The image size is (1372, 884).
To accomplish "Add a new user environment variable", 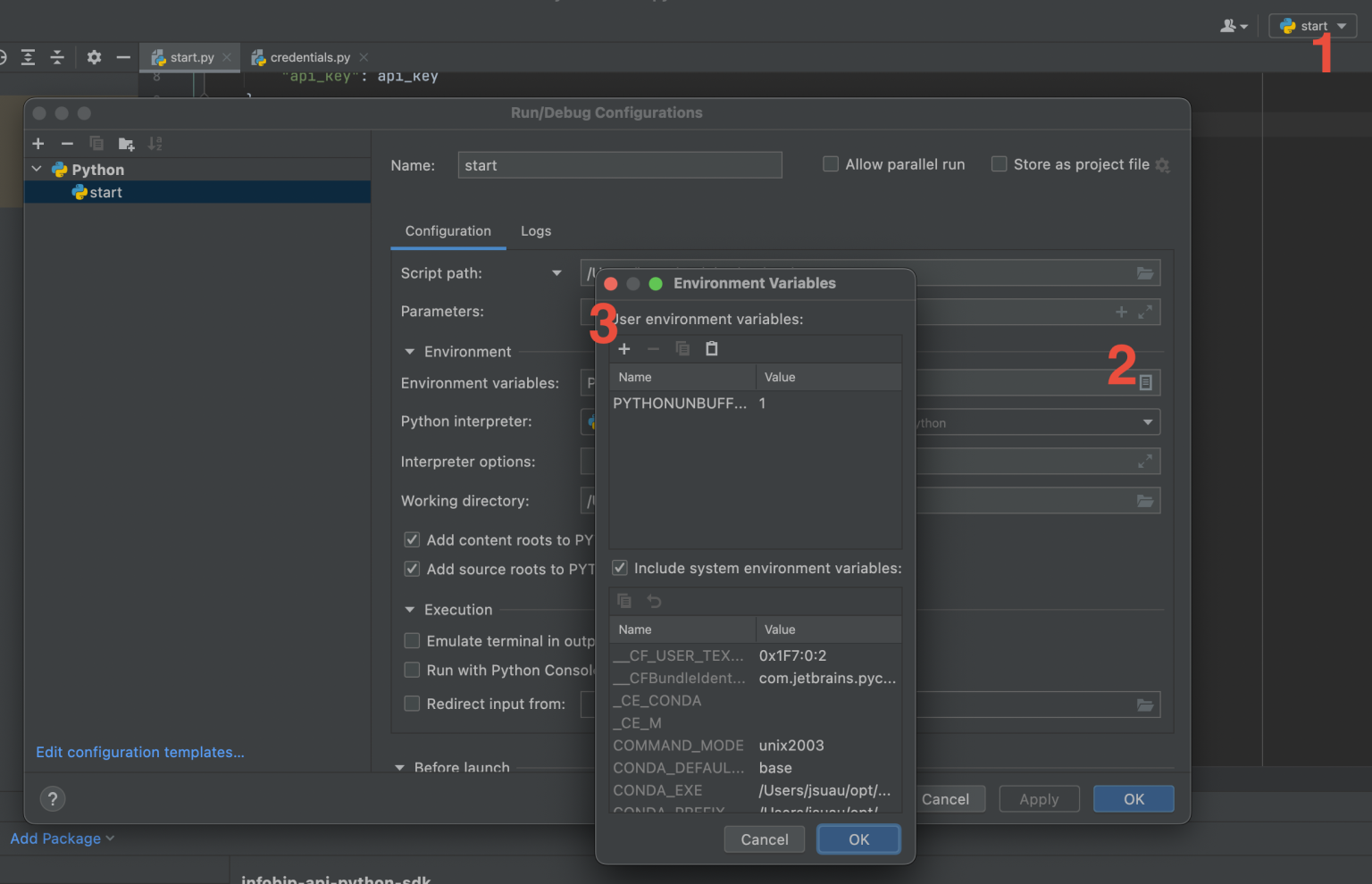I will pos(623,348).
